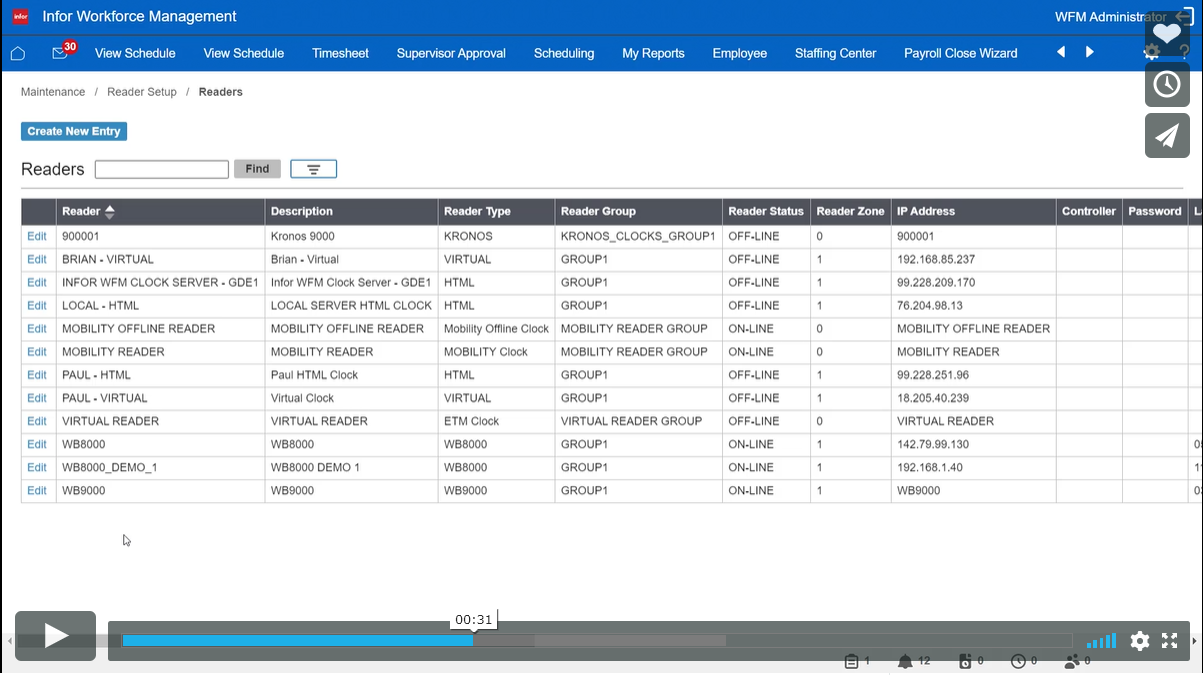Open the Employee menu
Image resolution: width=1203 pixels, height=675 pixels.
(x=740, y=53)
